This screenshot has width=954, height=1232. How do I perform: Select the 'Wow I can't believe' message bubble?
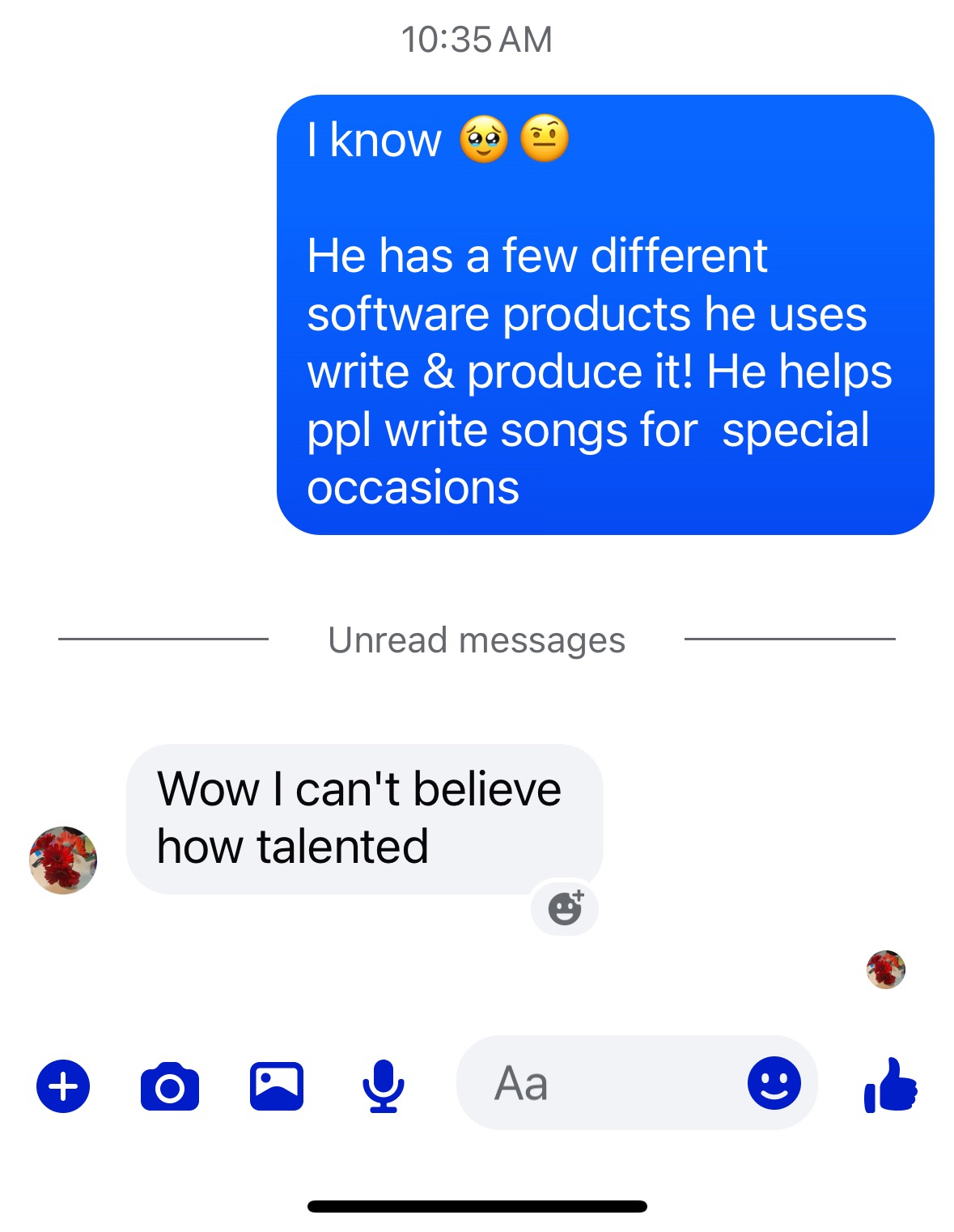click(365, 818)
